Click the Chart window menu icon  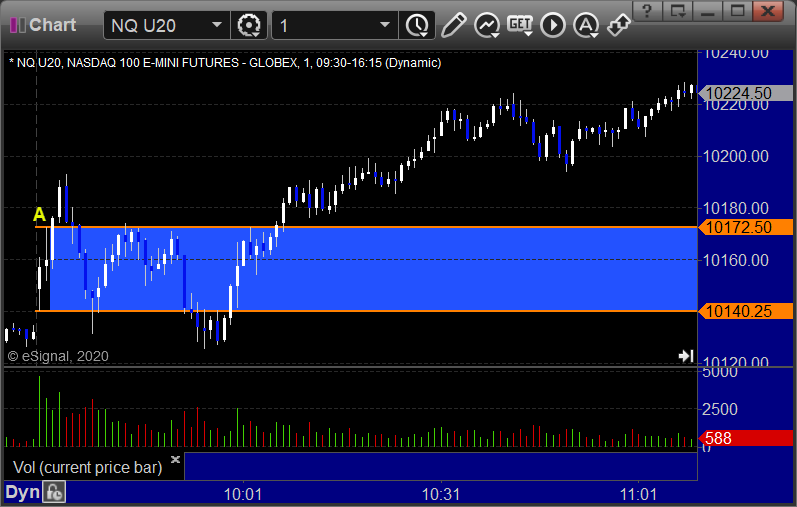click(18, 25)
